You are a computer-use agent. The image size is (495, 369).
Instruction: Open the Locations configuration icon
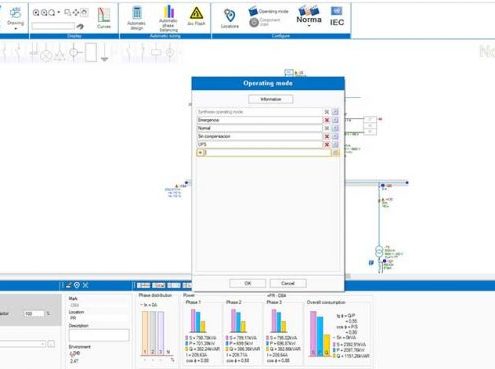[230, 18]
